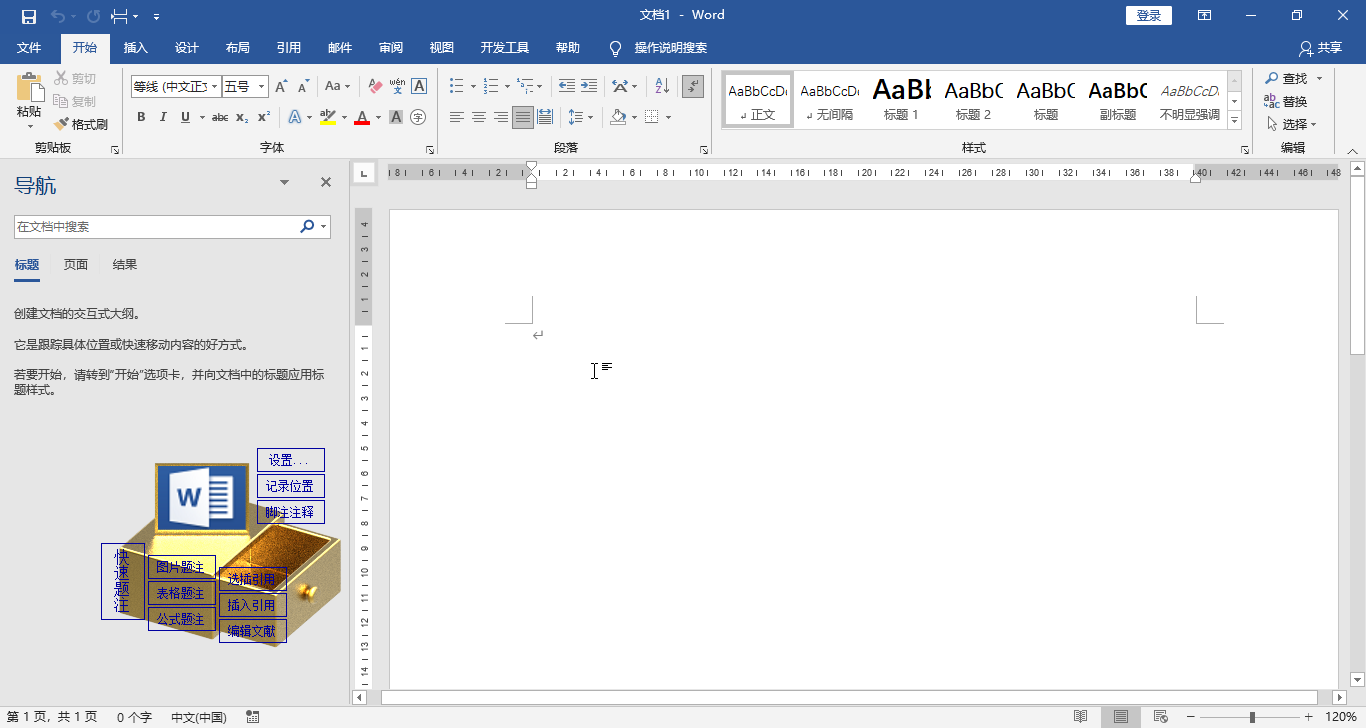This screenshot has height=728, width=1366.
Task: Increase paragraph indent
Action: (x=589, y=87)
